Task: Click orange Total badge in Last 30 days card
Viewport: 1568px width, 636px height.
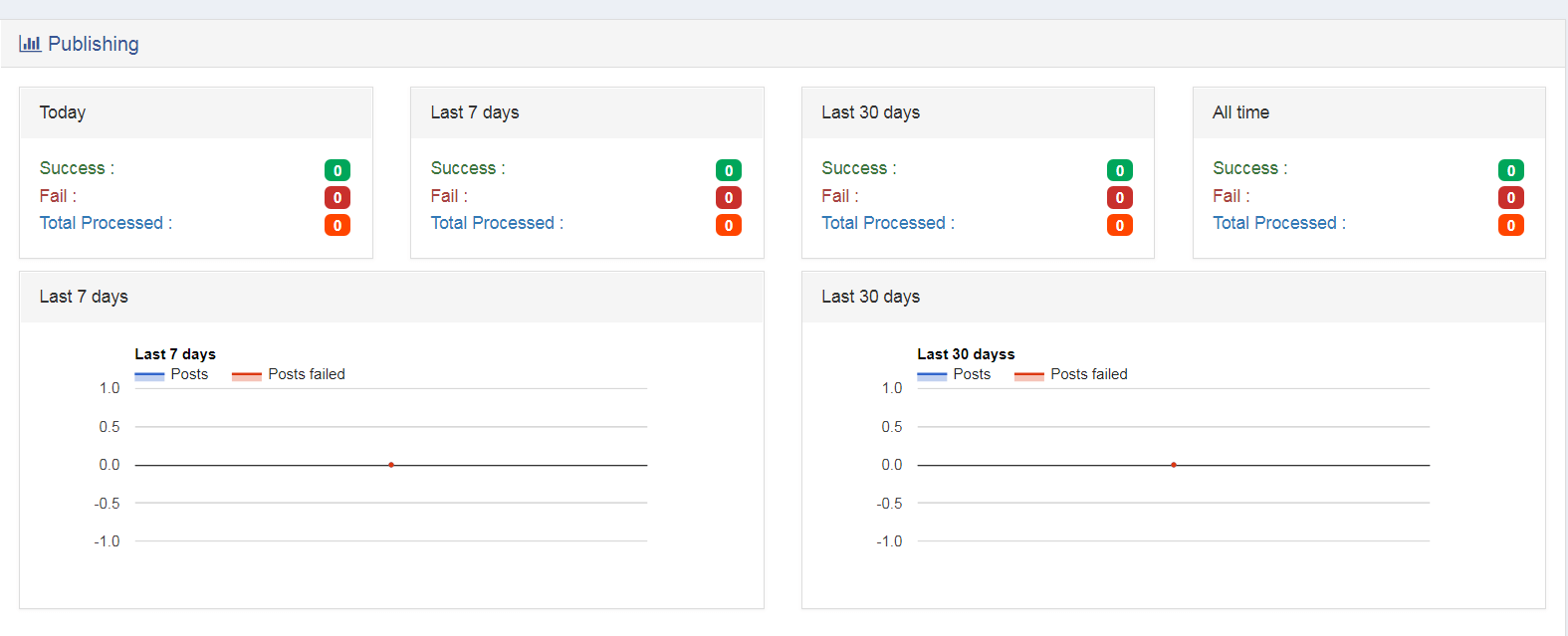Action: tap(1120, 225)
